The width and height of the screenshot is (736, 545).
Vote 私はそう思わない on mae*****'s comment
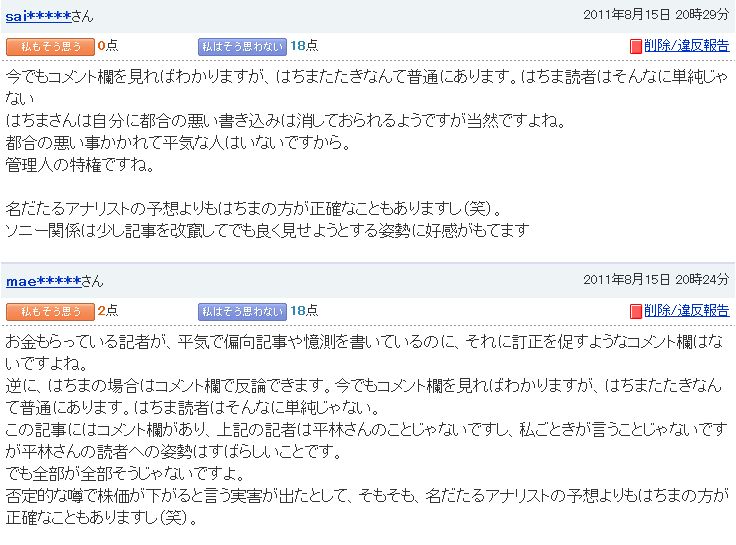click(x=242, y=311)
